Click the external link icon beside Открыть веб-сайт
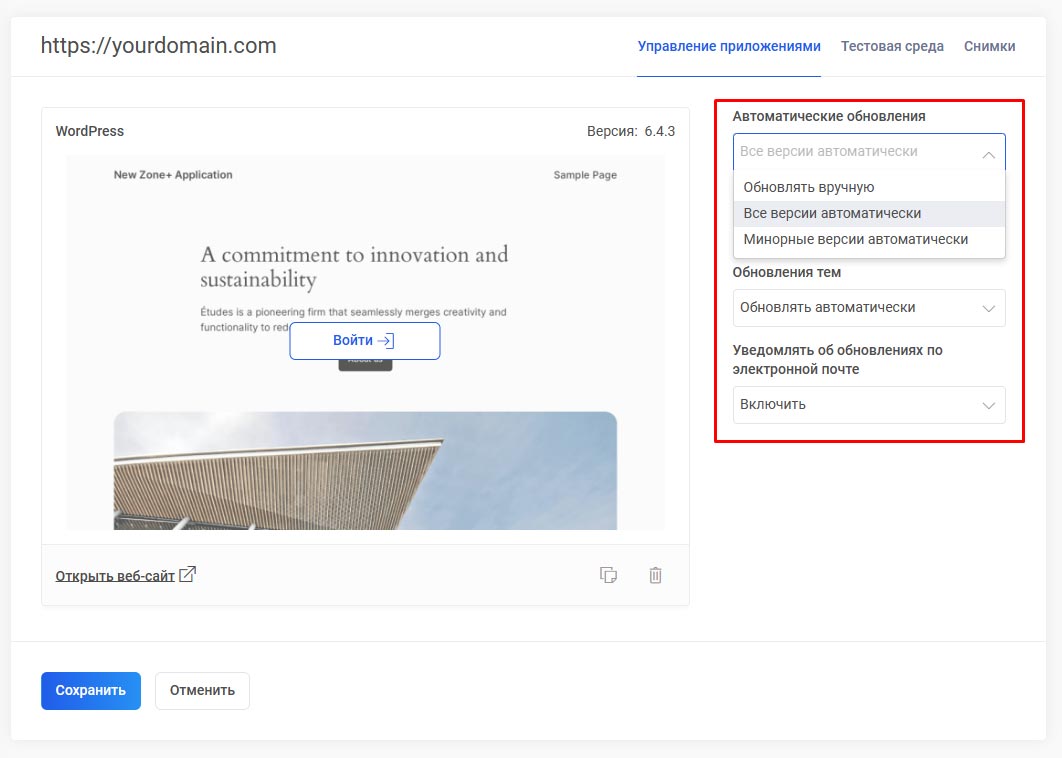Screen dimensions: 1062x758 187,574
